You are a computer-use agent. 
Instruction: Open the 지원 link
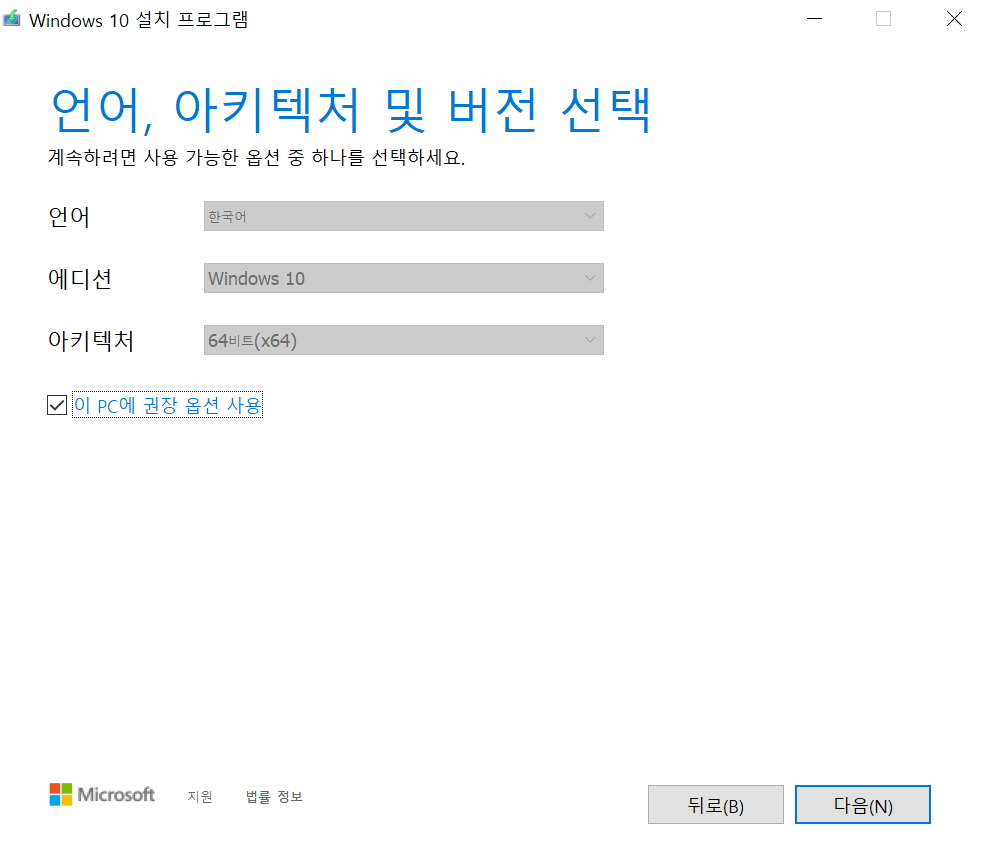[200, 797]
